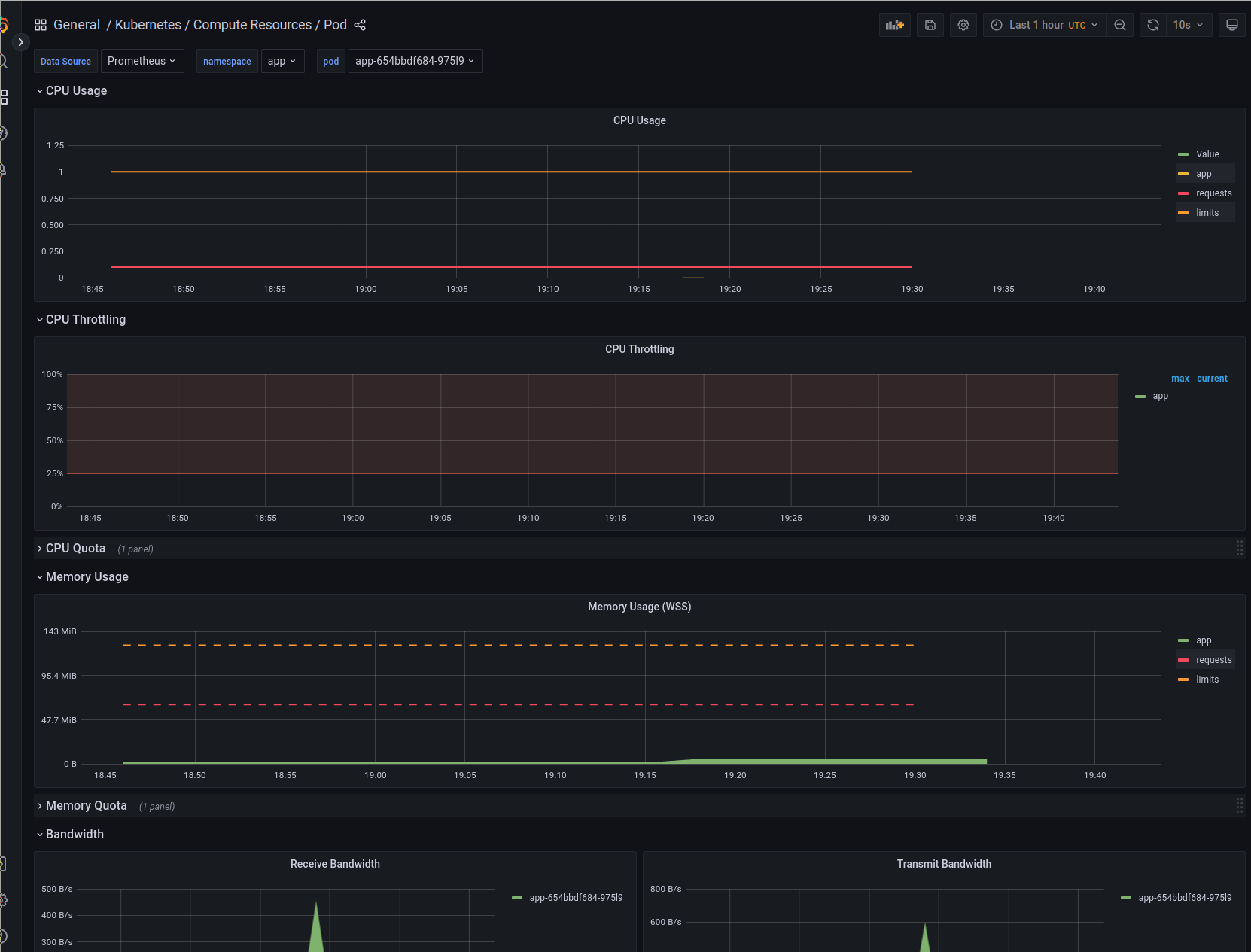Expand the side navigation with the arrow button
The image size is (1251, 952).
21,42
